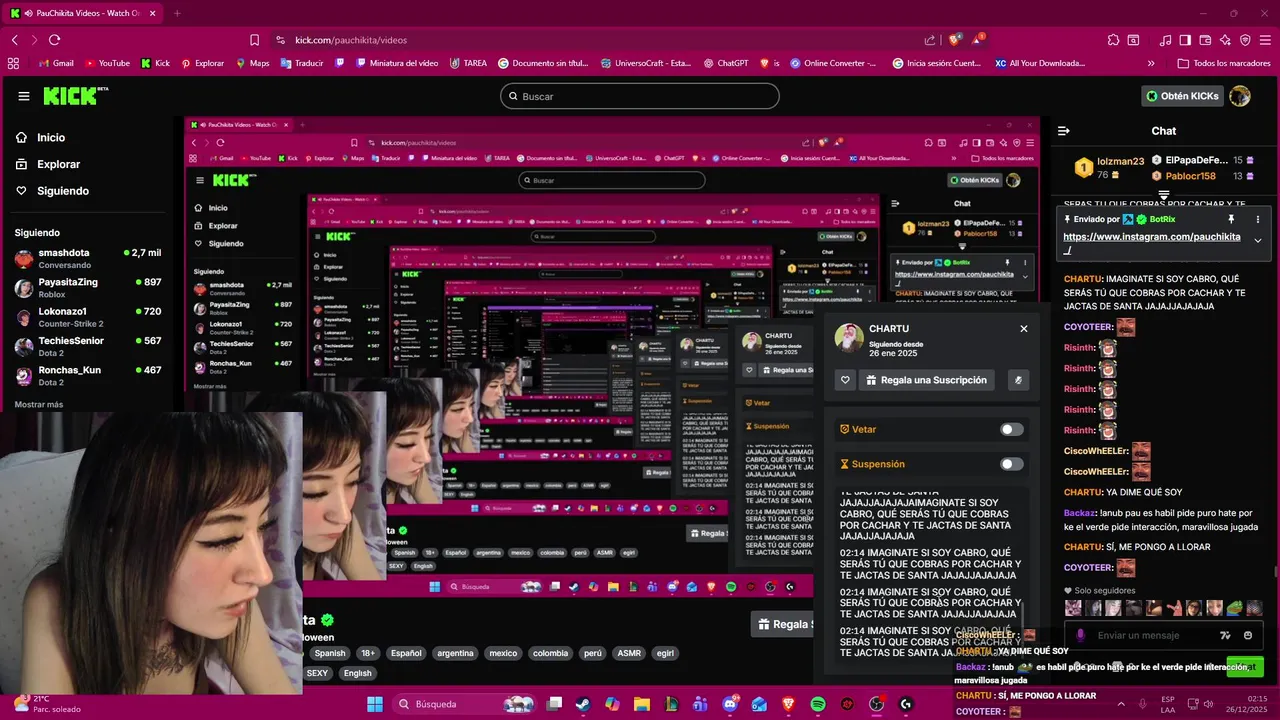Open the emote picker smiley icon
This screenshot has width=1280, height=720.
[1248, 635]
